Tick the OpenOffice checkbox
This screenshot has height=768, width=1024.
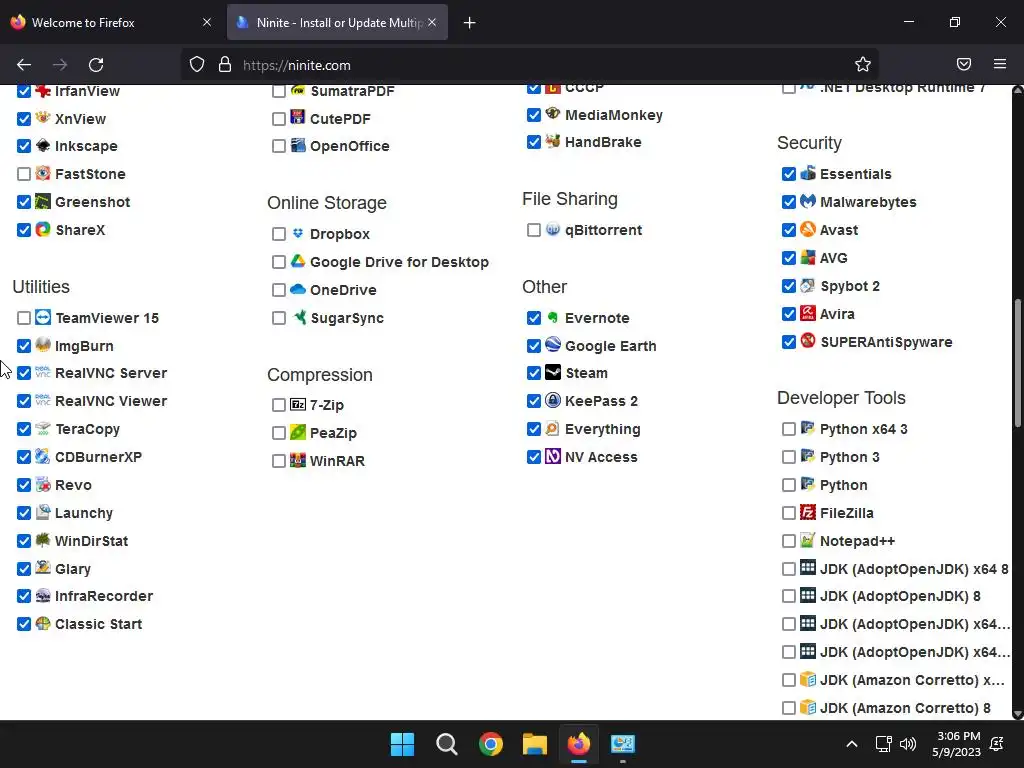pyautogui.click(x=279, y=146)
